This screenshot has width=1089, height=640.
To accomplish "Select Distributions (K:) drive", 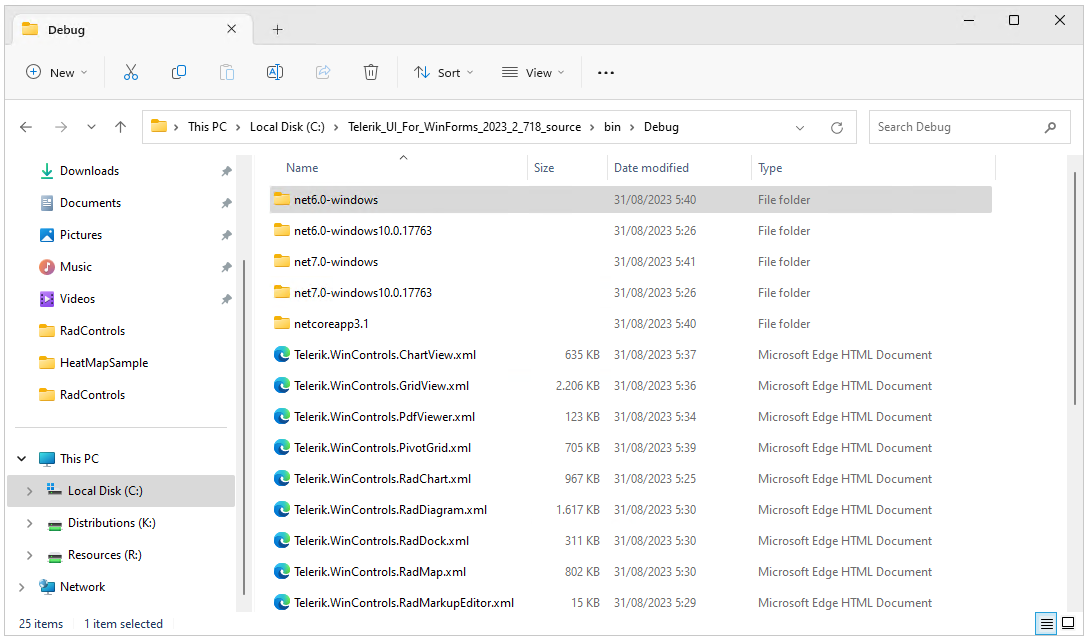I will point(111,523).
